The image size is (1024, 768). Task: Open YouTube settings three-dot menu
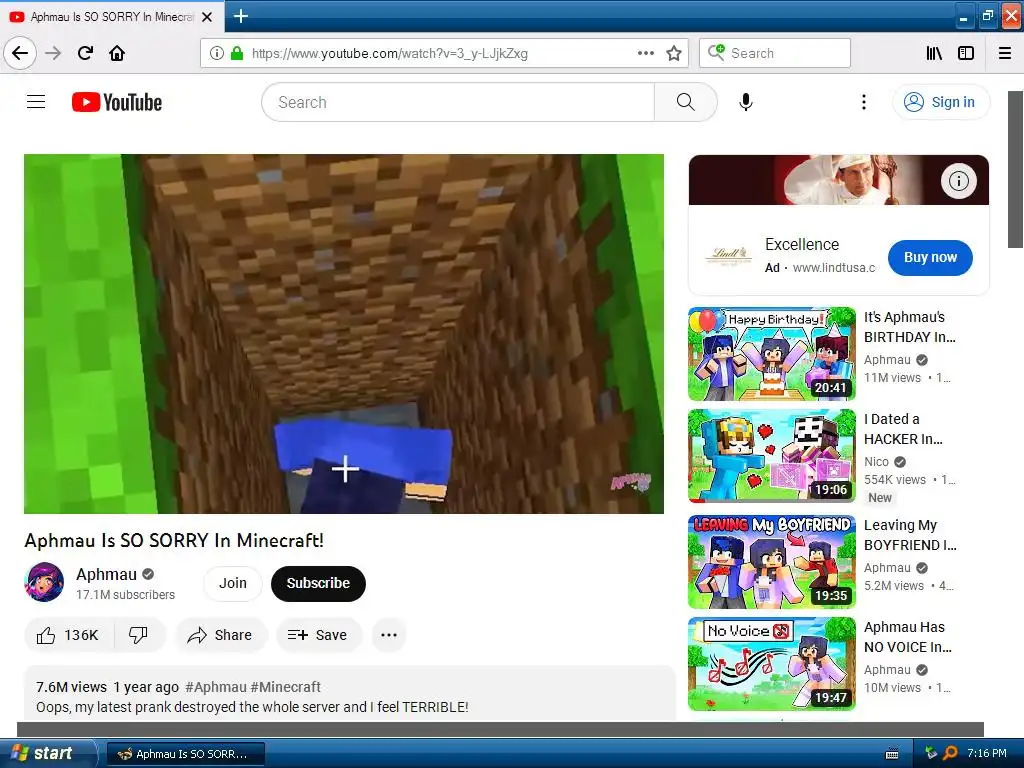pyautogui.click(x=863, y=102)
